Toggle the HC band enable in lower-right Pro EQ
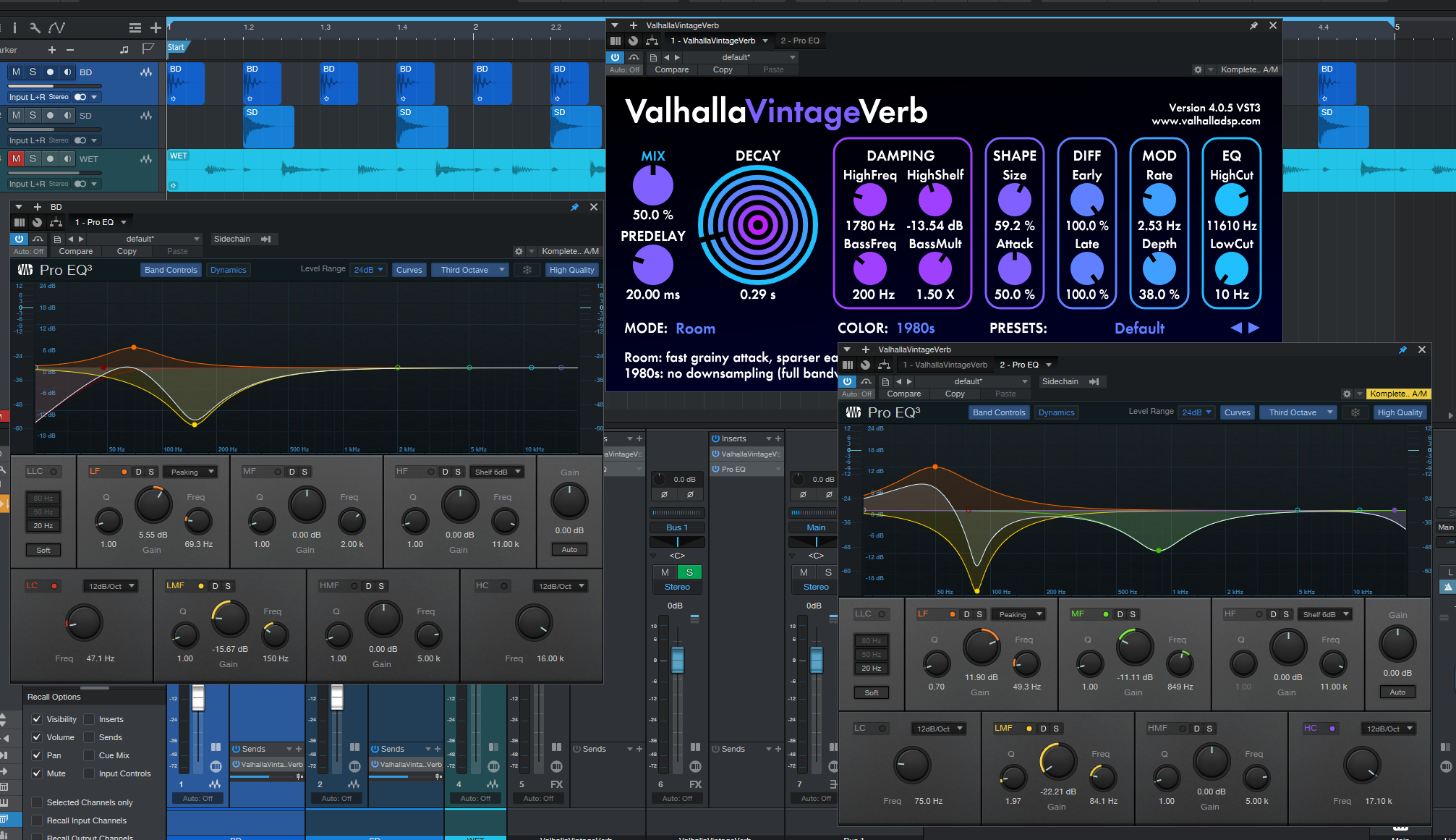The width and height of the screenshot is (1456, 840). coord(1332,729)
